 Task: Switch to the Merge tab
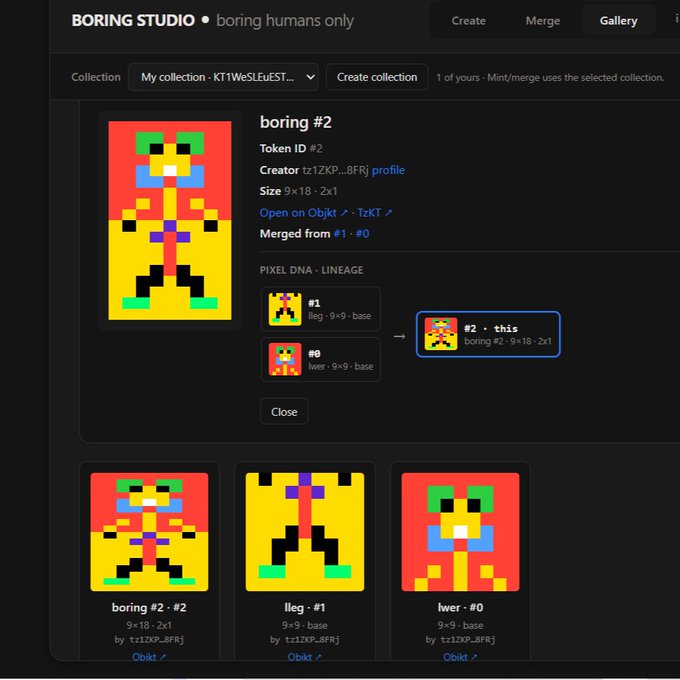point(543,20)
